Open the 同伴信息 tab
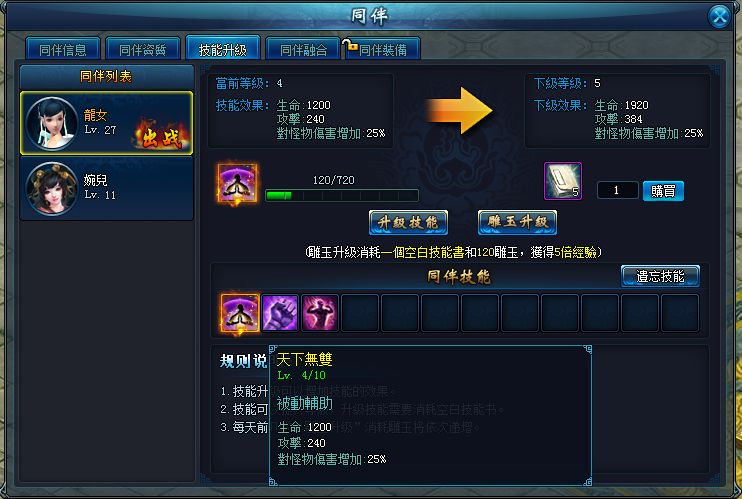This screenshot has height=499, width=742. point(63,49)
